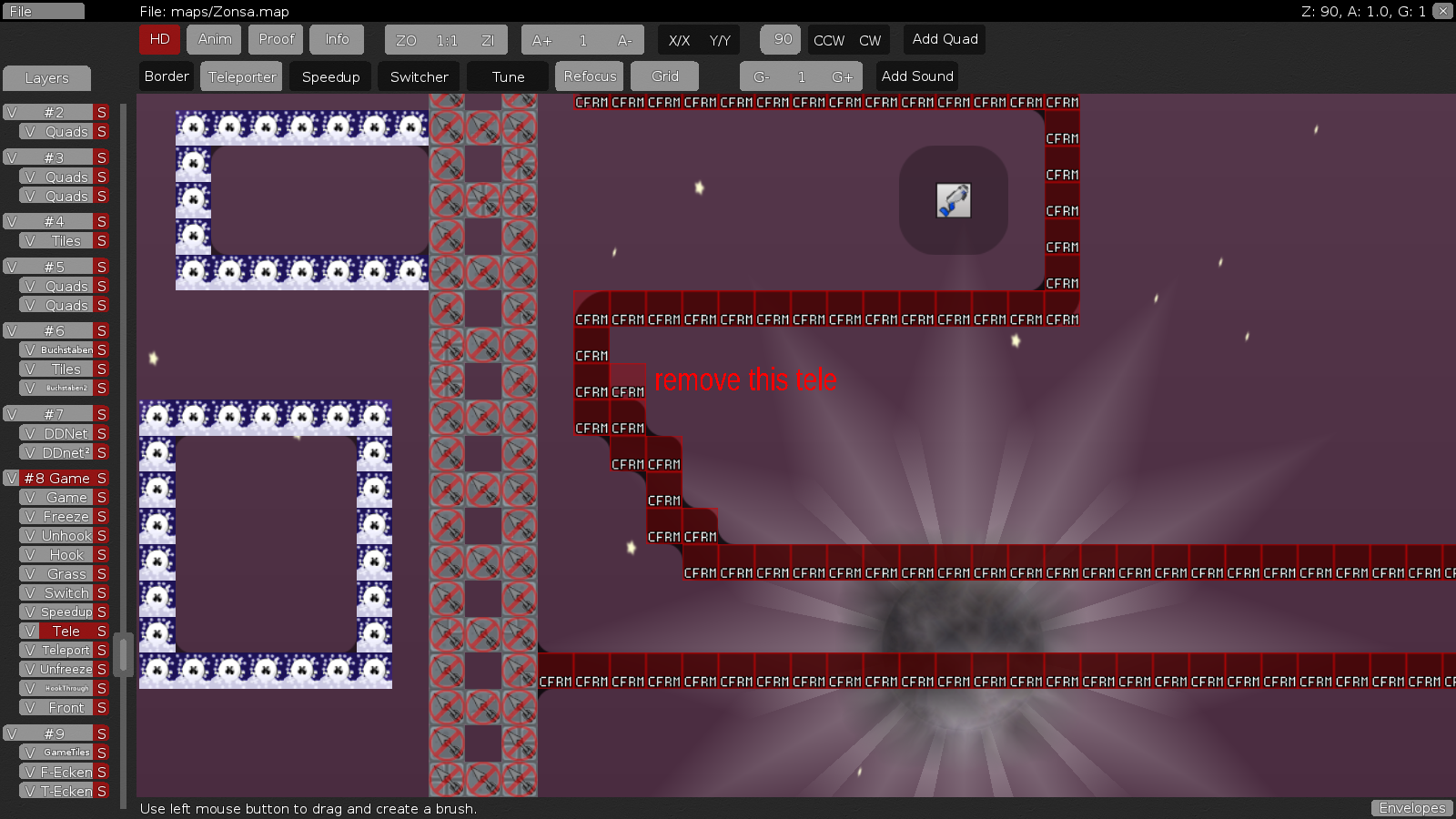
Task: Toggle visibility of the Tele layer
Action: pyautogui.click(x=30, y=632)
